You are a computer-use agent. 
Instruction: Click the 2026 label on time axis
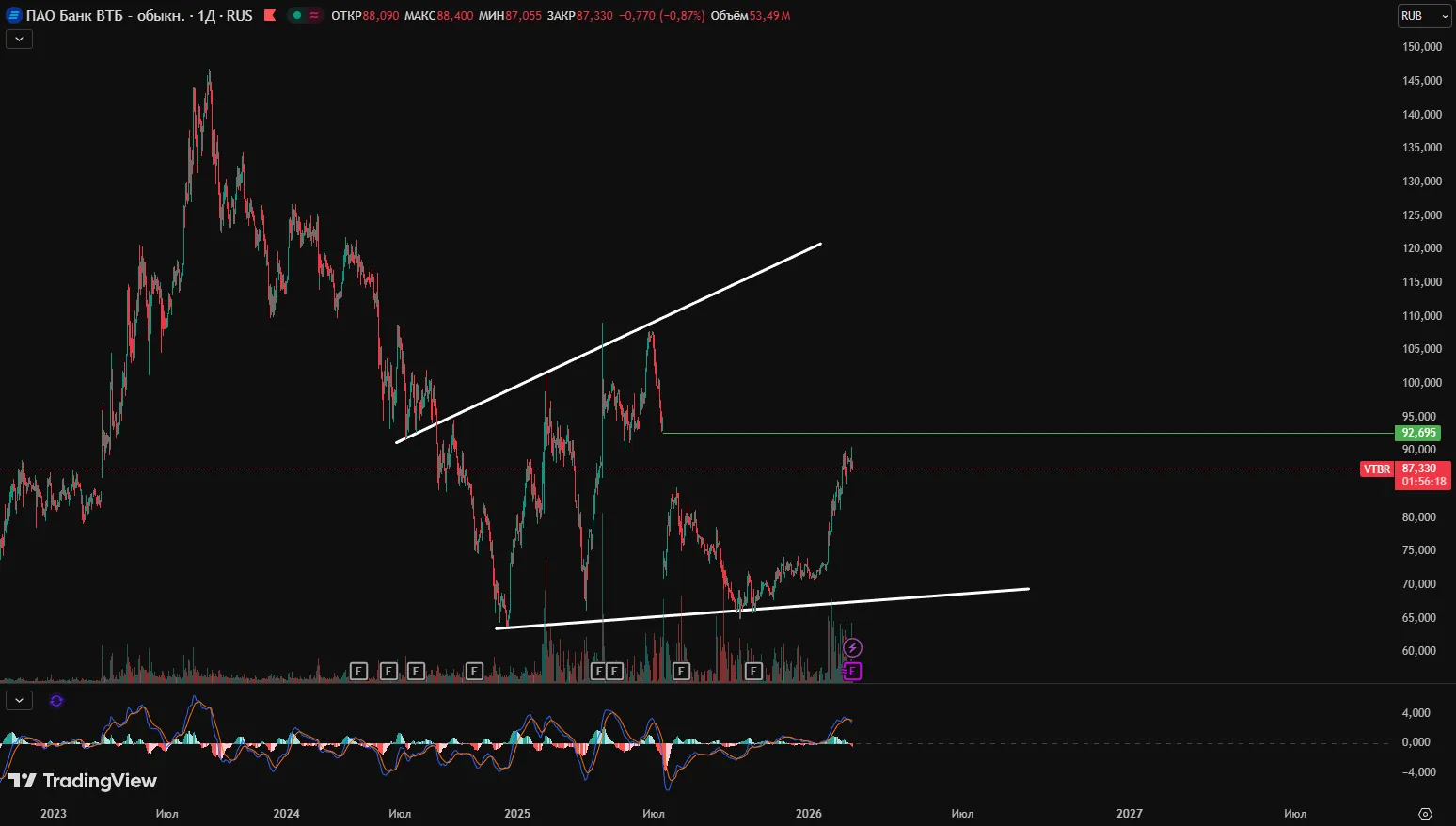click(x=808, y=814)
